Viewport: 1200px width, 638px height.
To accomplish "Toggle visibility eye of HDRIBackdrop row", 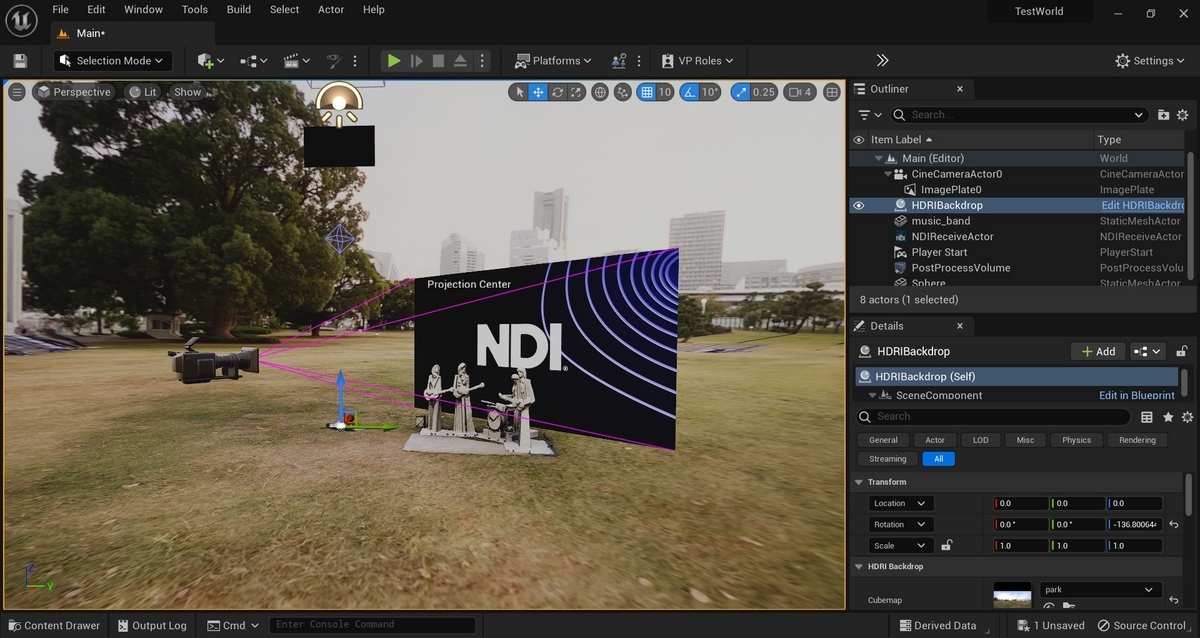I will [858, 205].
